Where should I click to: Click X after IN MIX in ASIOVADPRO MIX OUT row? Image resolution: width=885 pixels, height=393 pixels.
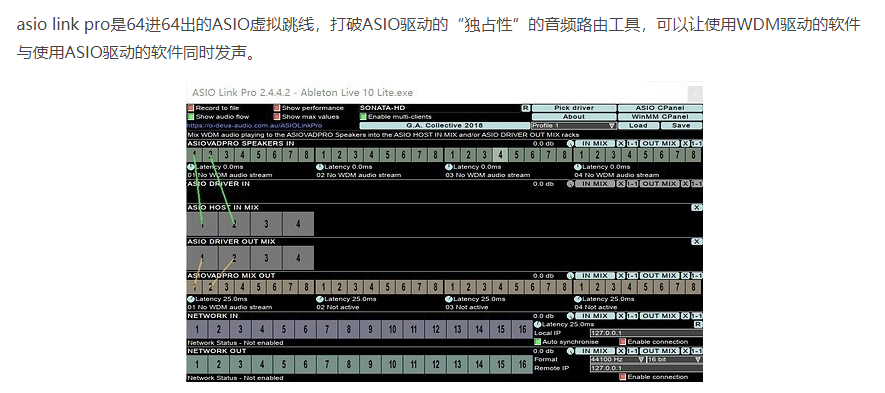tap(621, 276)
